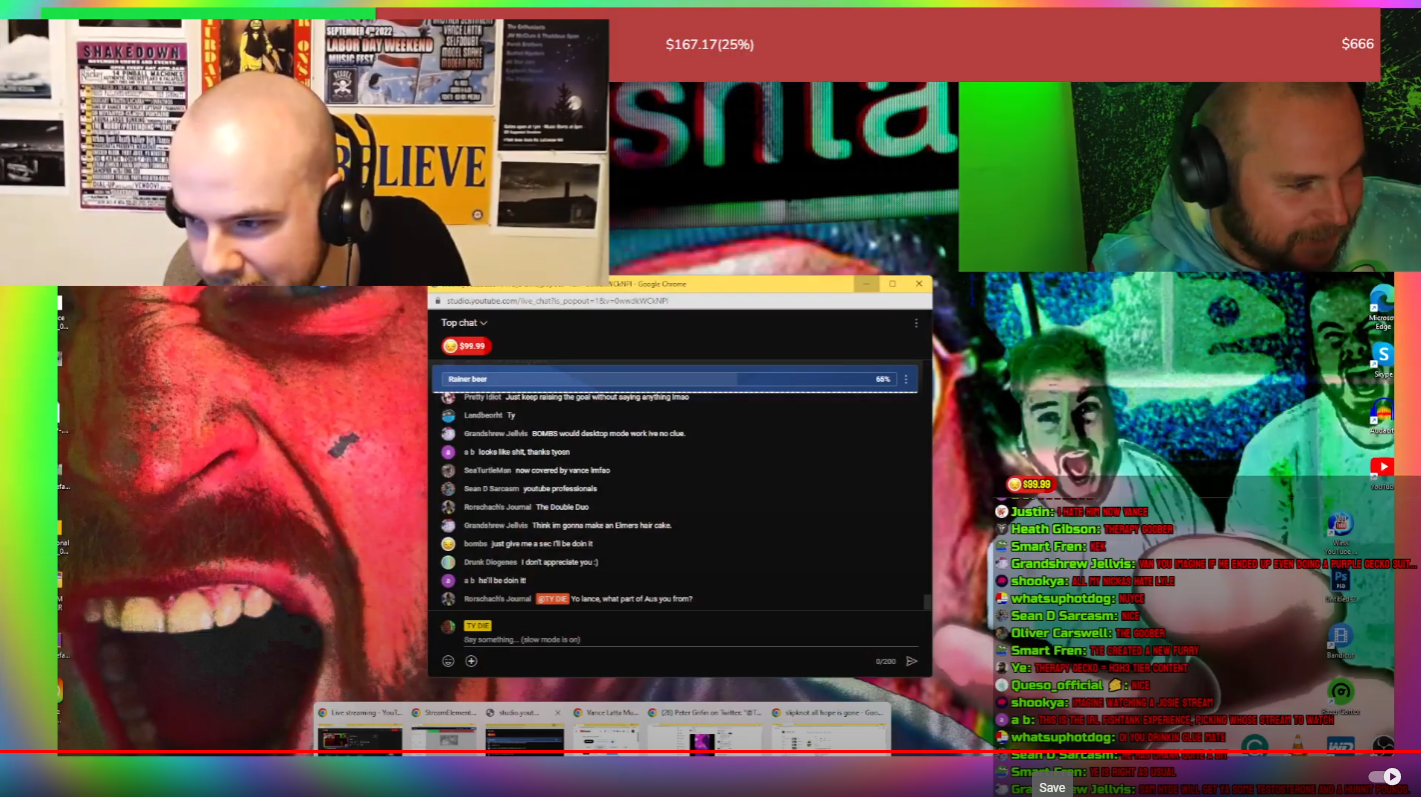Open the WD desktop shortcut

[1340, 746]
